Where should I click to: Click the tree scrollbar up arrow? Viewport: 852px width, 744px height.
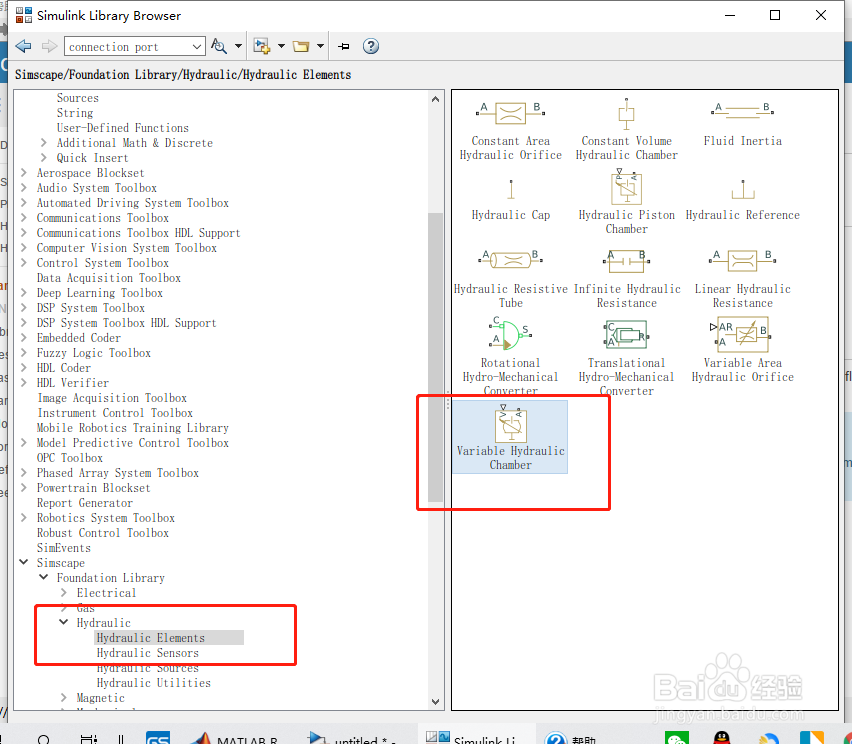coord(435,99)
